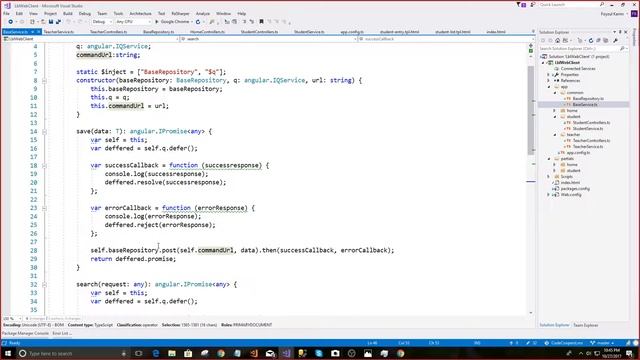Screen dimensions: 640x360
Task: Open File Explorer from the taskbar
Action: click(172, 353)
